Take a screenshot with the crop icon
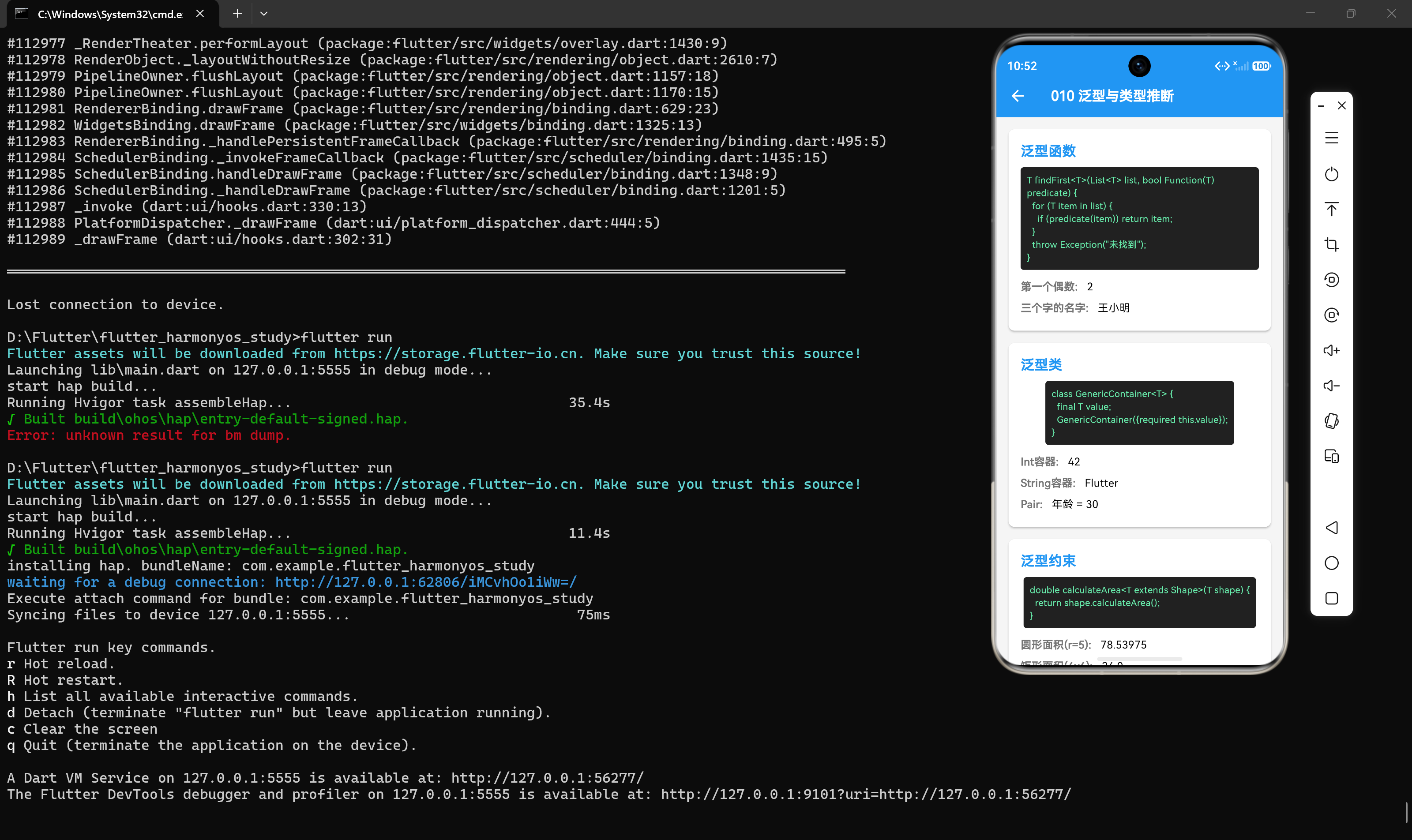 tap(1332, 244)
